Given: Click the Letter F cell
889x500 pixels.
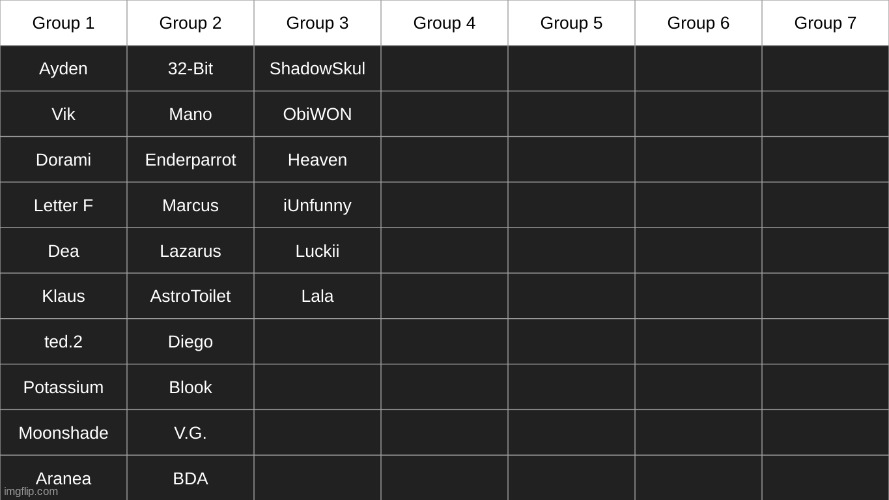Looking at the screenshot, I should pyautogui.click(x=63, y=206).
